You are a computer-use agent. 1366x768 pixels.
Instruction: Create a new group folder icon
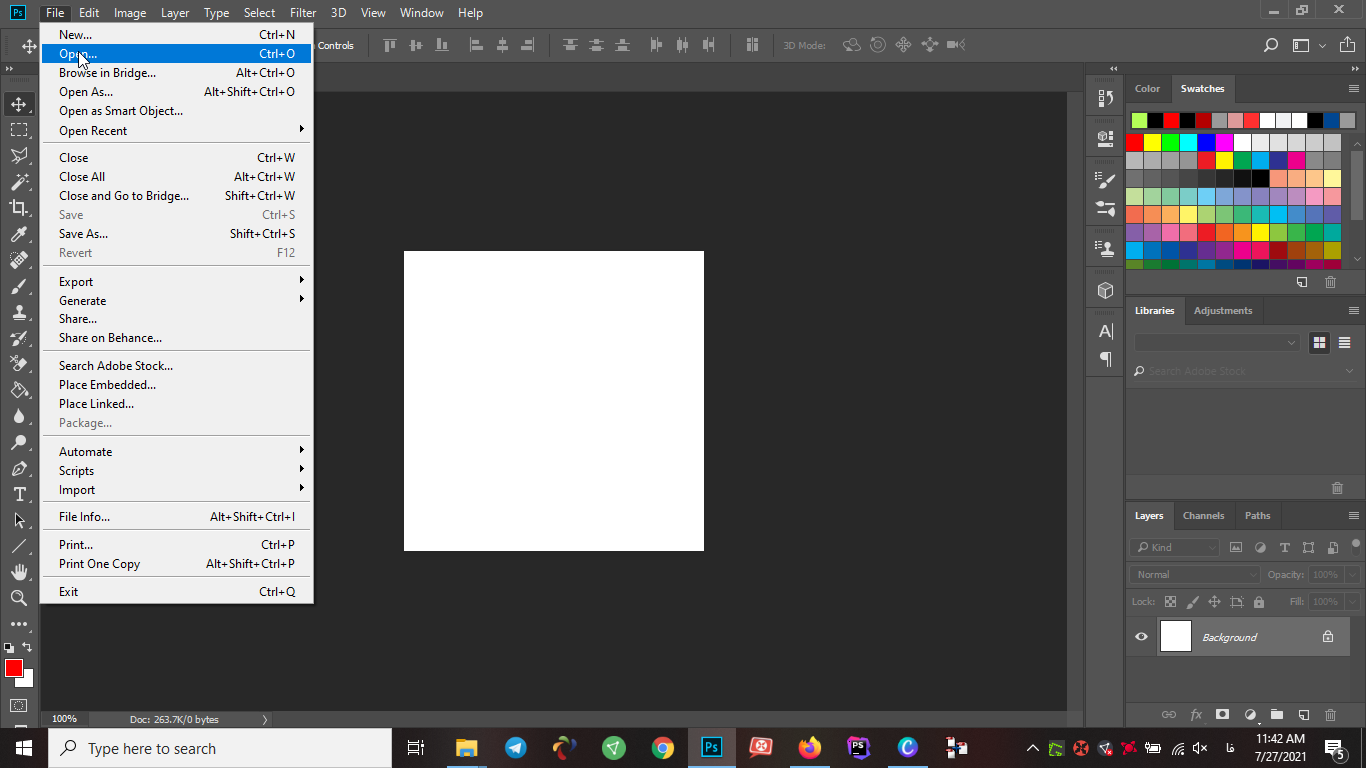click(x=1277, y=715)
